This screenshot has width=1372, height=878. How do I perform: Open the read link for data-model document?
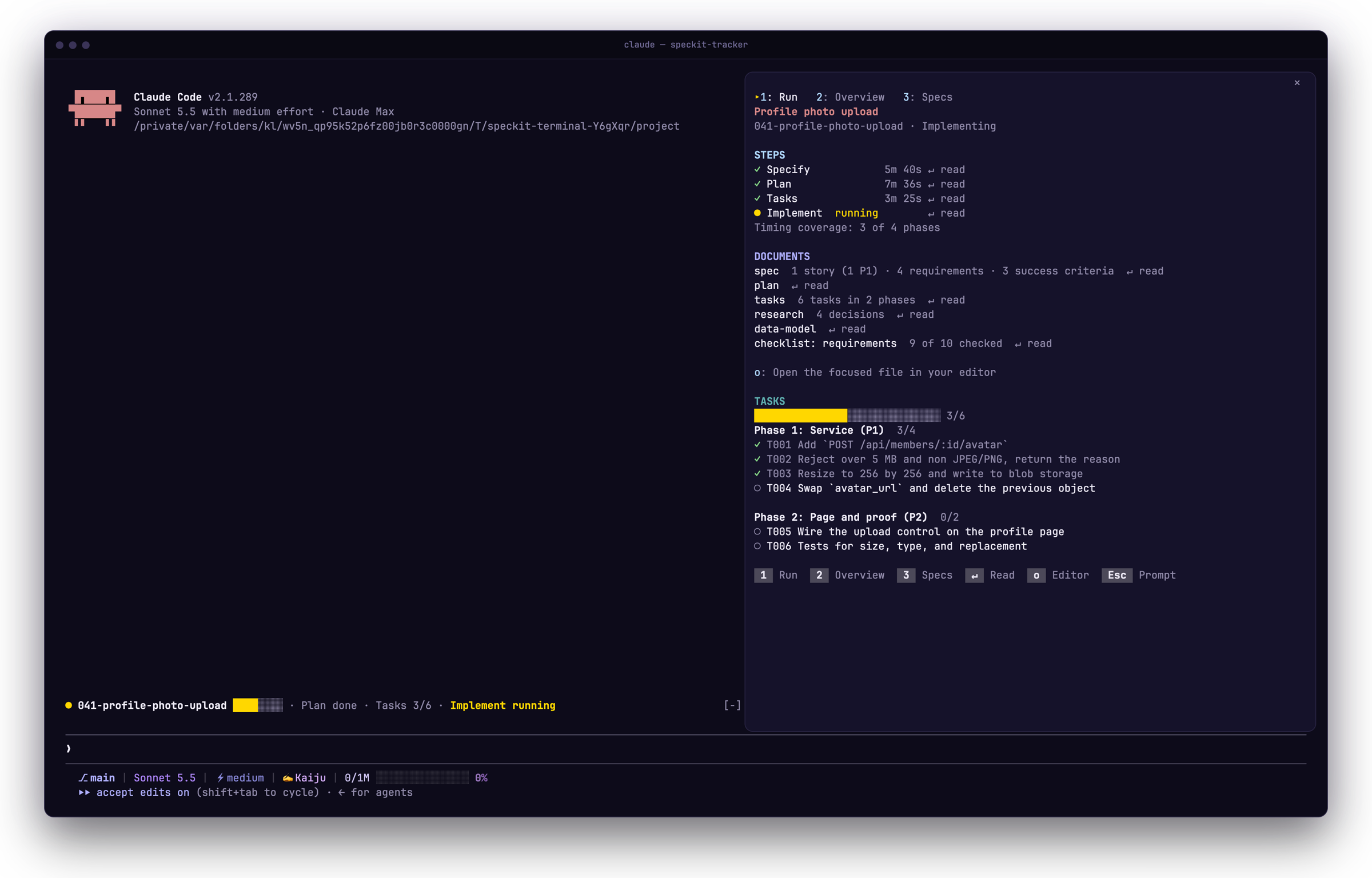(x=847, y=329)
